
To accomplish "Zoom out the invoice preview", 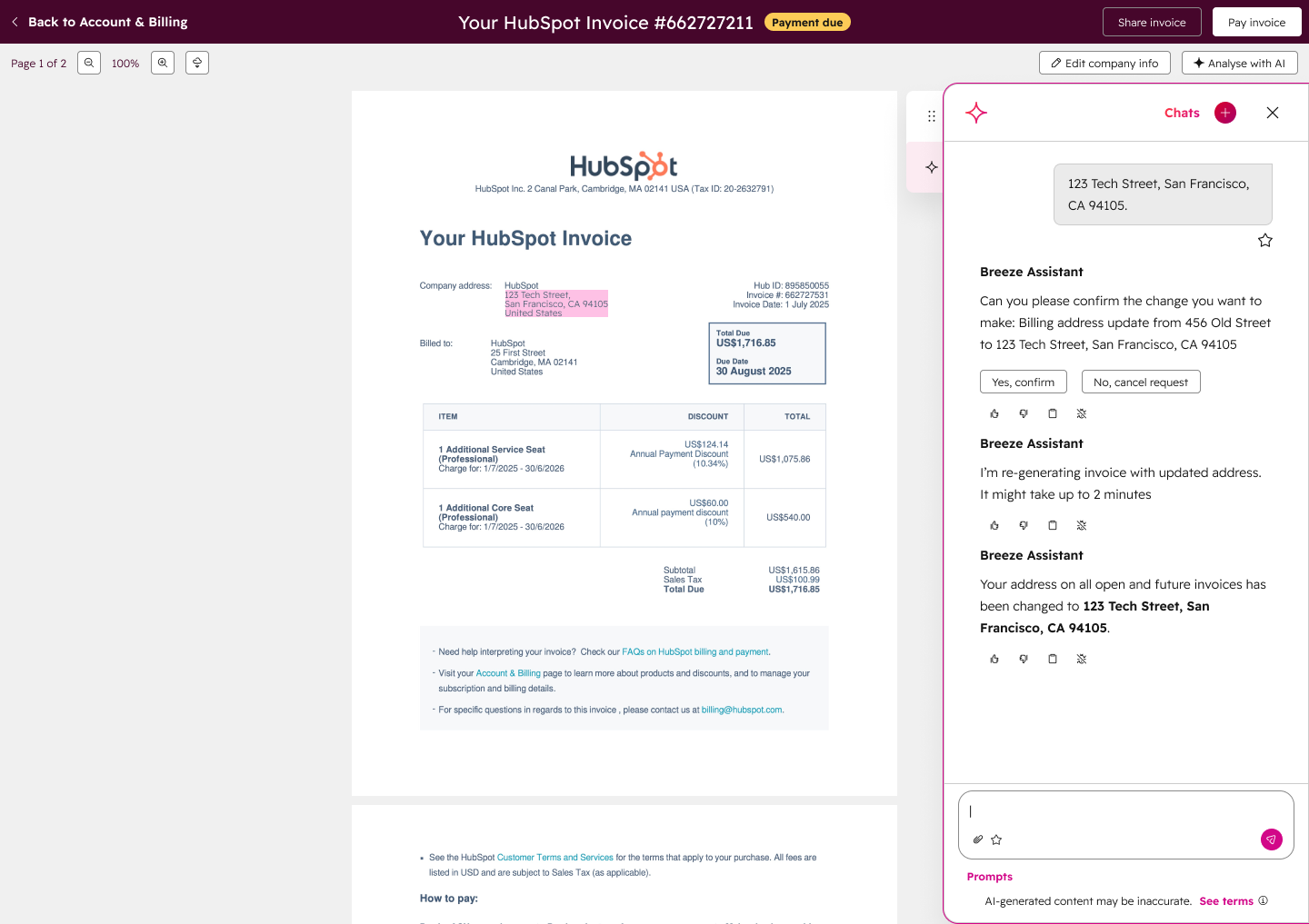I will coord(89,63).
